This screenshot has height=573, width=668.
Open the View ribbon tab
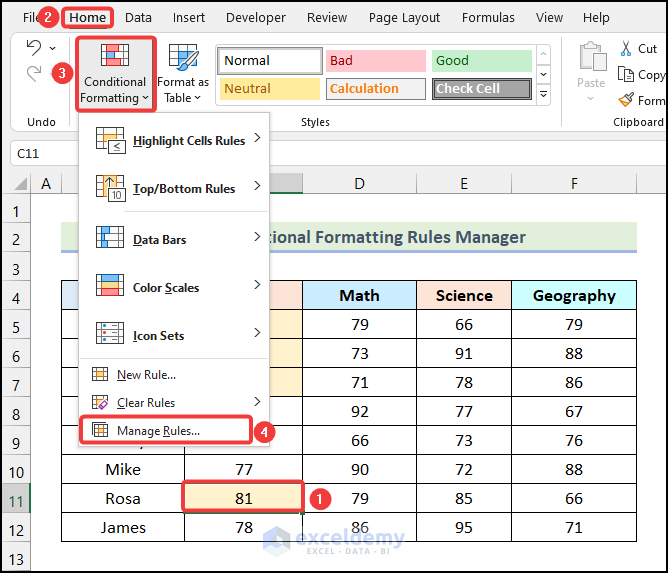click(x=549, y=17)
